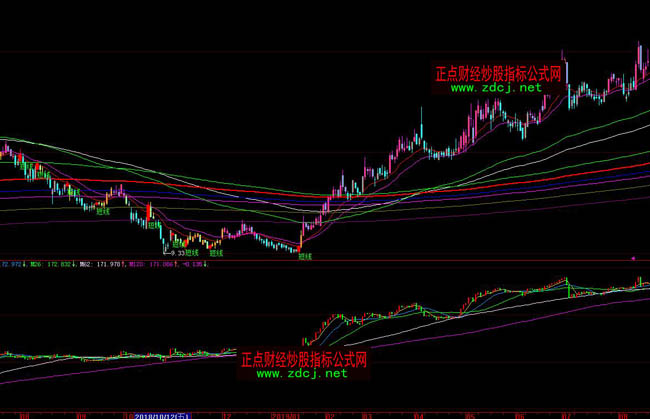This screenshot has height=419, width=650.
Task: Click the 04 month label on time axis
Action: 418,413
